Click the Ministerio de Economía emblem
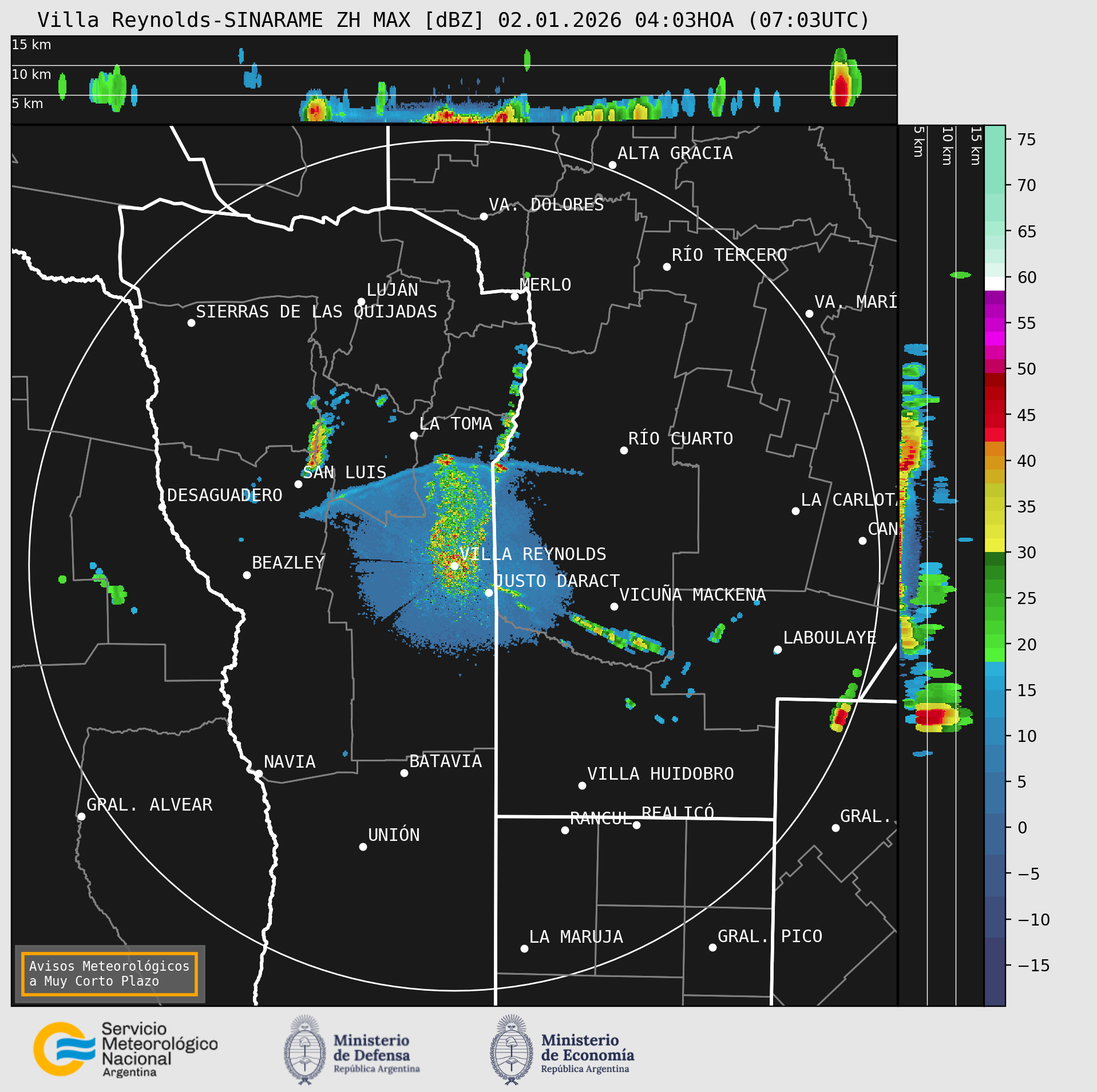The height and width of the screenshot is (1092, 1097). (x=512, y=1050)
